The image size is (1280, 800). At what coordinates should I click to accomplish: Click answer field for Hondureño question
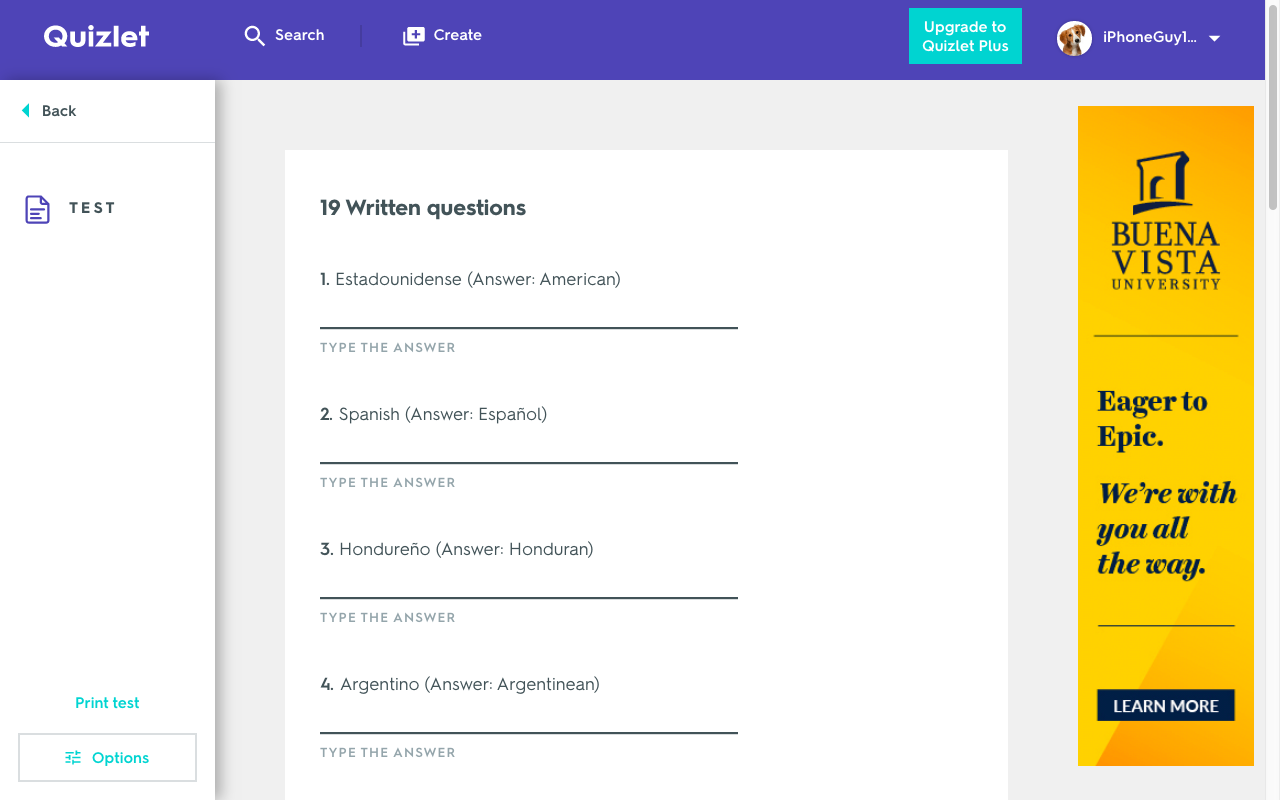coord(529,584)
